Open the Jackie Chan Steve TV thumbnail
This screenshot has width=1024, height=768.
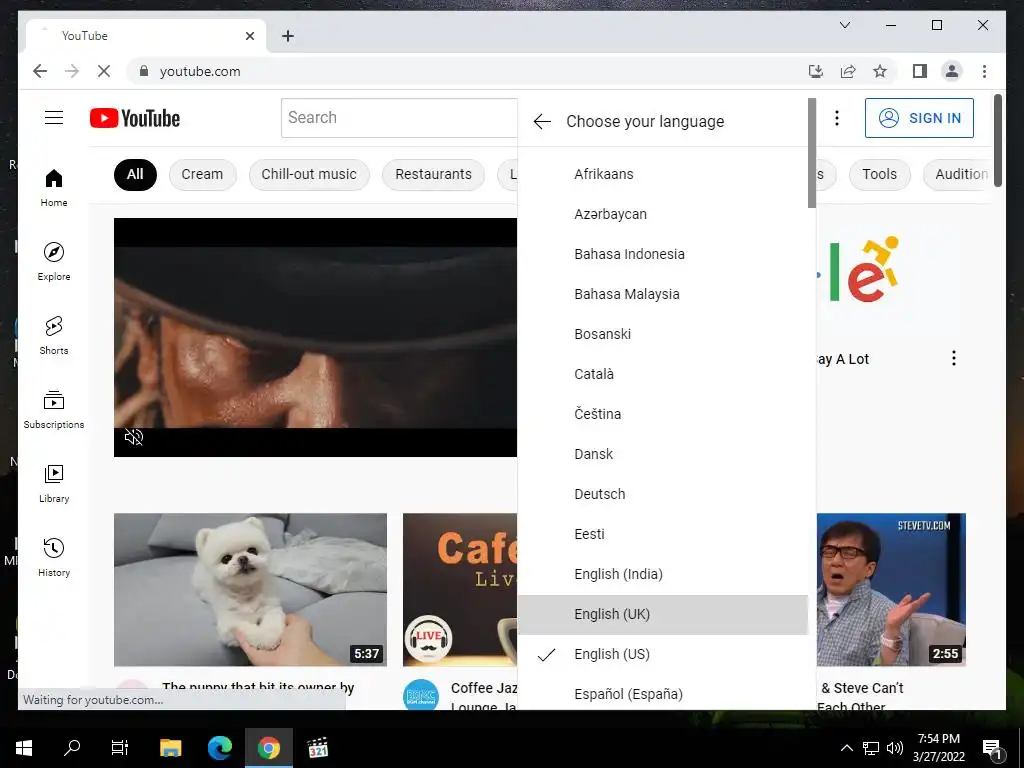click(891, 590)
